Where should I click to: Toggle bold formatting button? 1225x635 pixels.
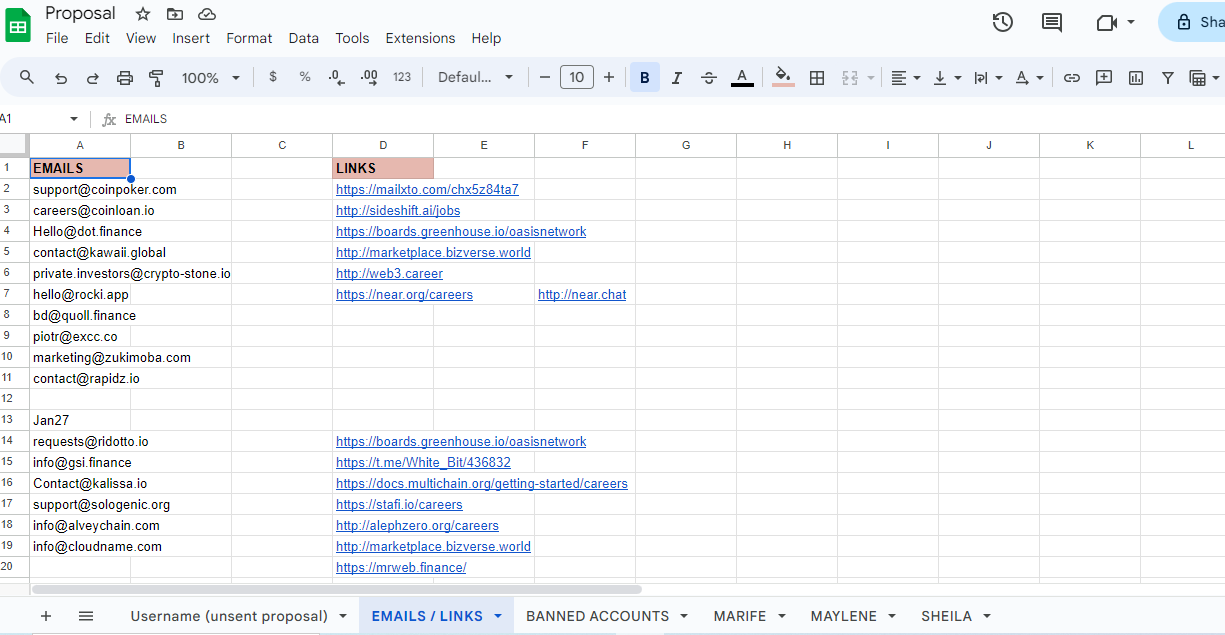click(645, 78)
